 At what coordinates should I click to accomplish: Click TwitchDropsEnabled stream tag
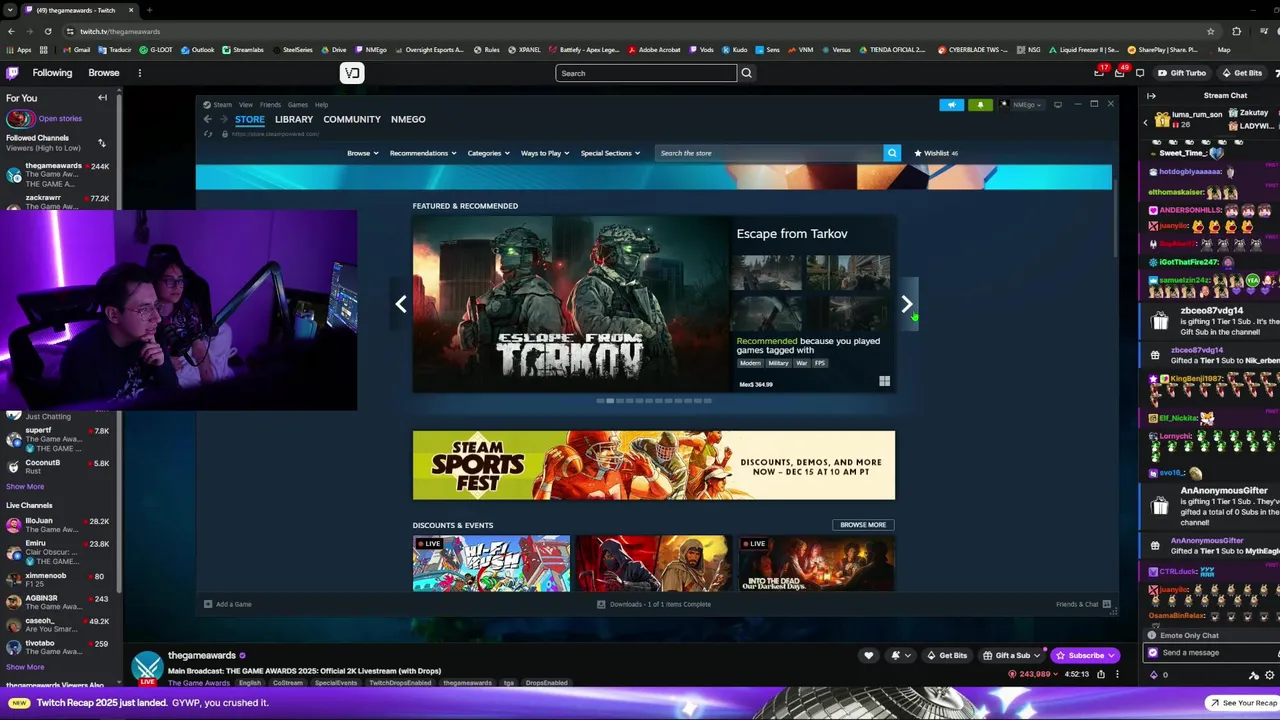pos(402,683)
